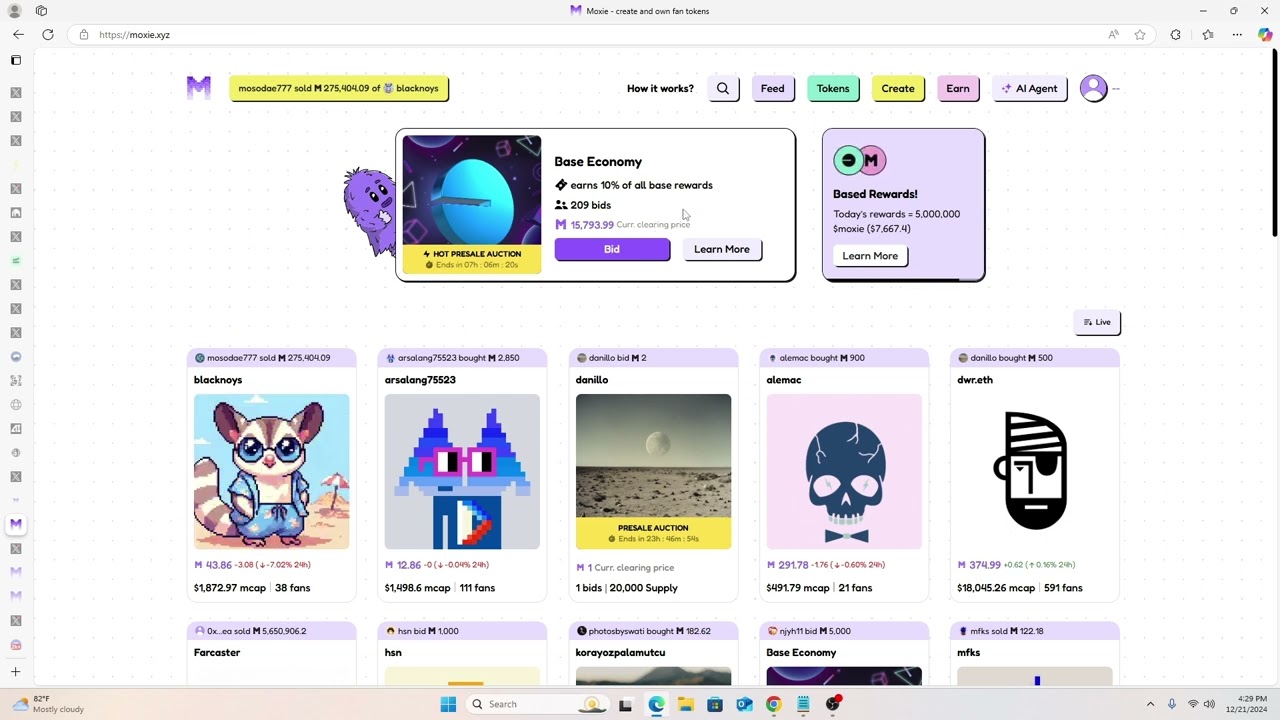Open the vertical tabs sidebar icon

tap(15, 60)
